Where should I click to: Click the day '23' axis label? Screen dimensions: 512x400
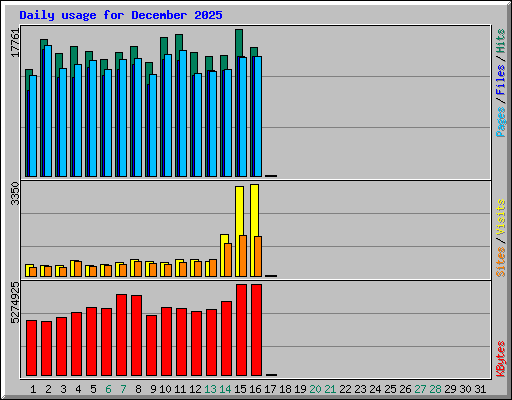click(360, 389)
